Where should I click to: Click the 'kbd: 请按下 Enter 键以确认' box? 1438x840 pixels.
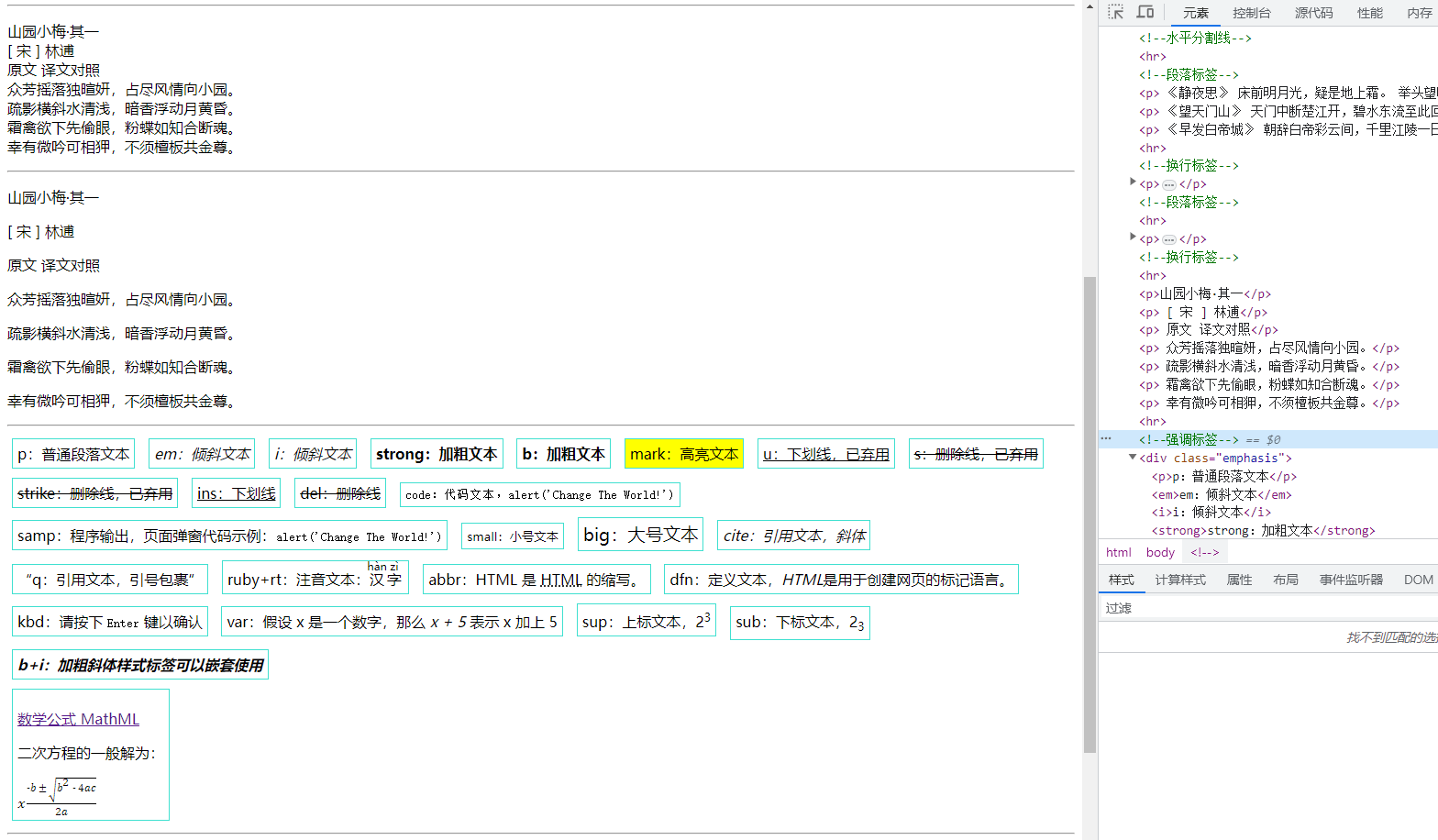[x=110, y=622]
